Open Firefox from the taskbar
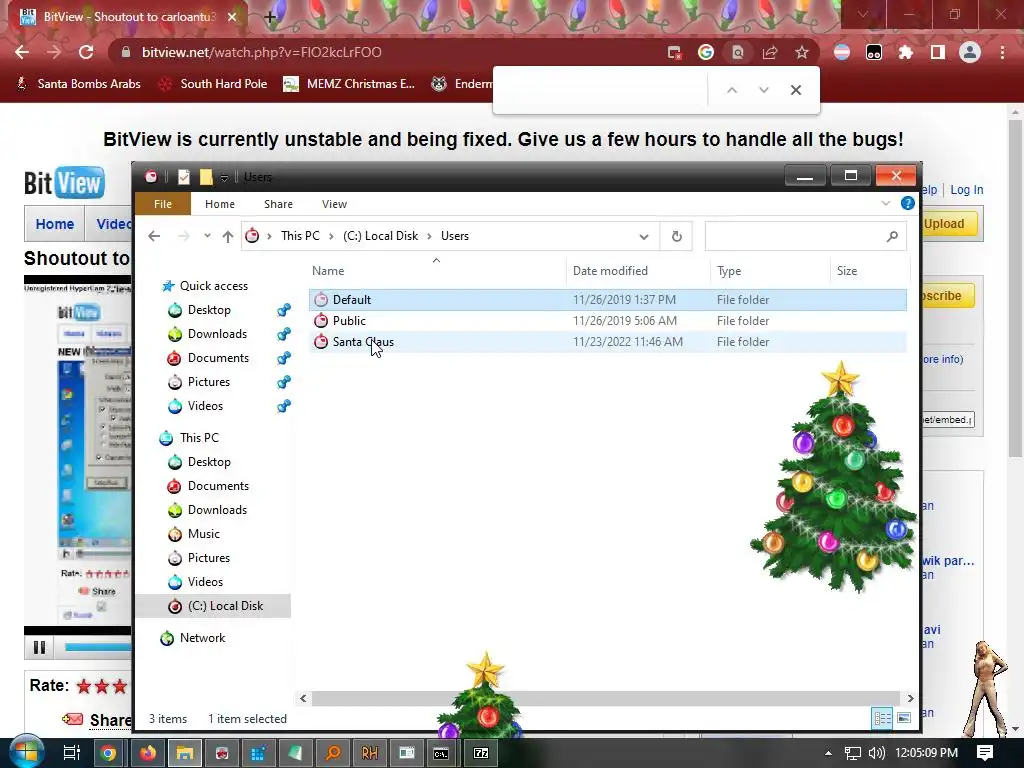The image size is (1024, 768). [148, 753]
